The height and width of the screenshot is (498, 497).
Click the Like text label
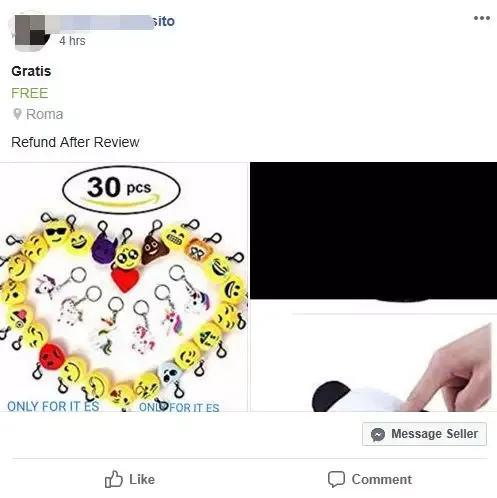tap(142, 479)
